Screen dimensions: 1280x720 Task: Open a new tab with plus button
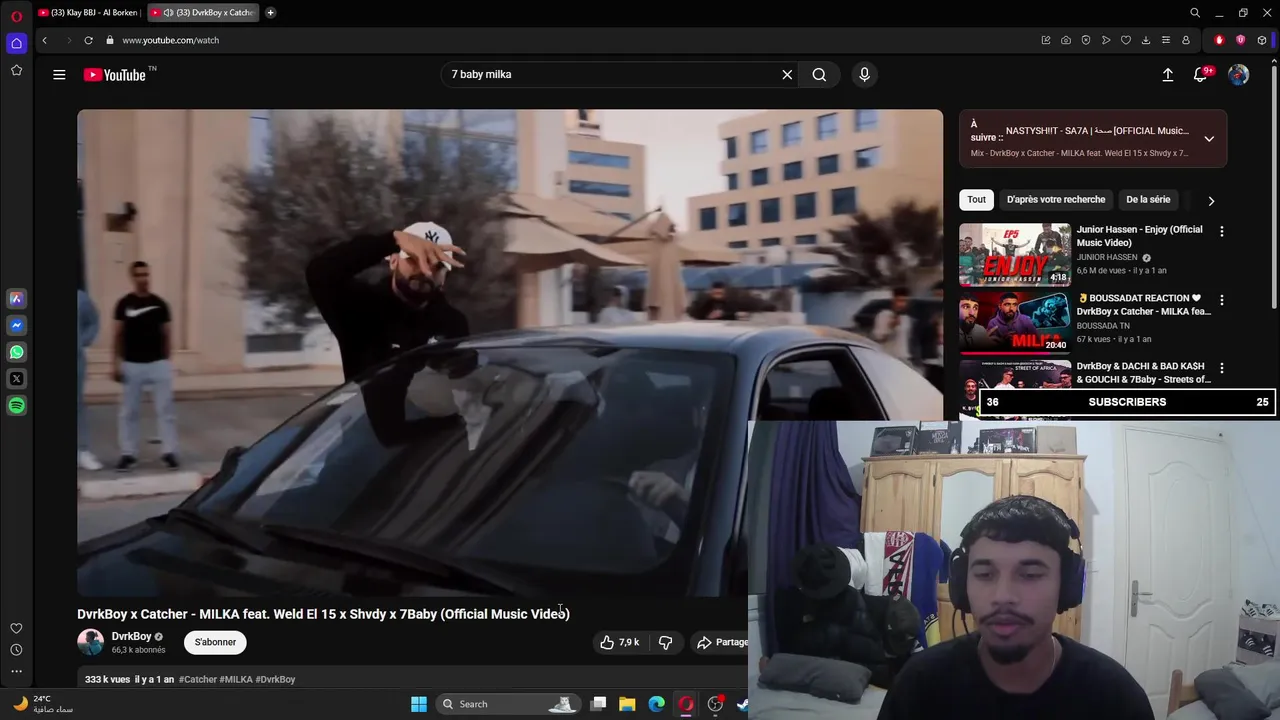(270, 13)
